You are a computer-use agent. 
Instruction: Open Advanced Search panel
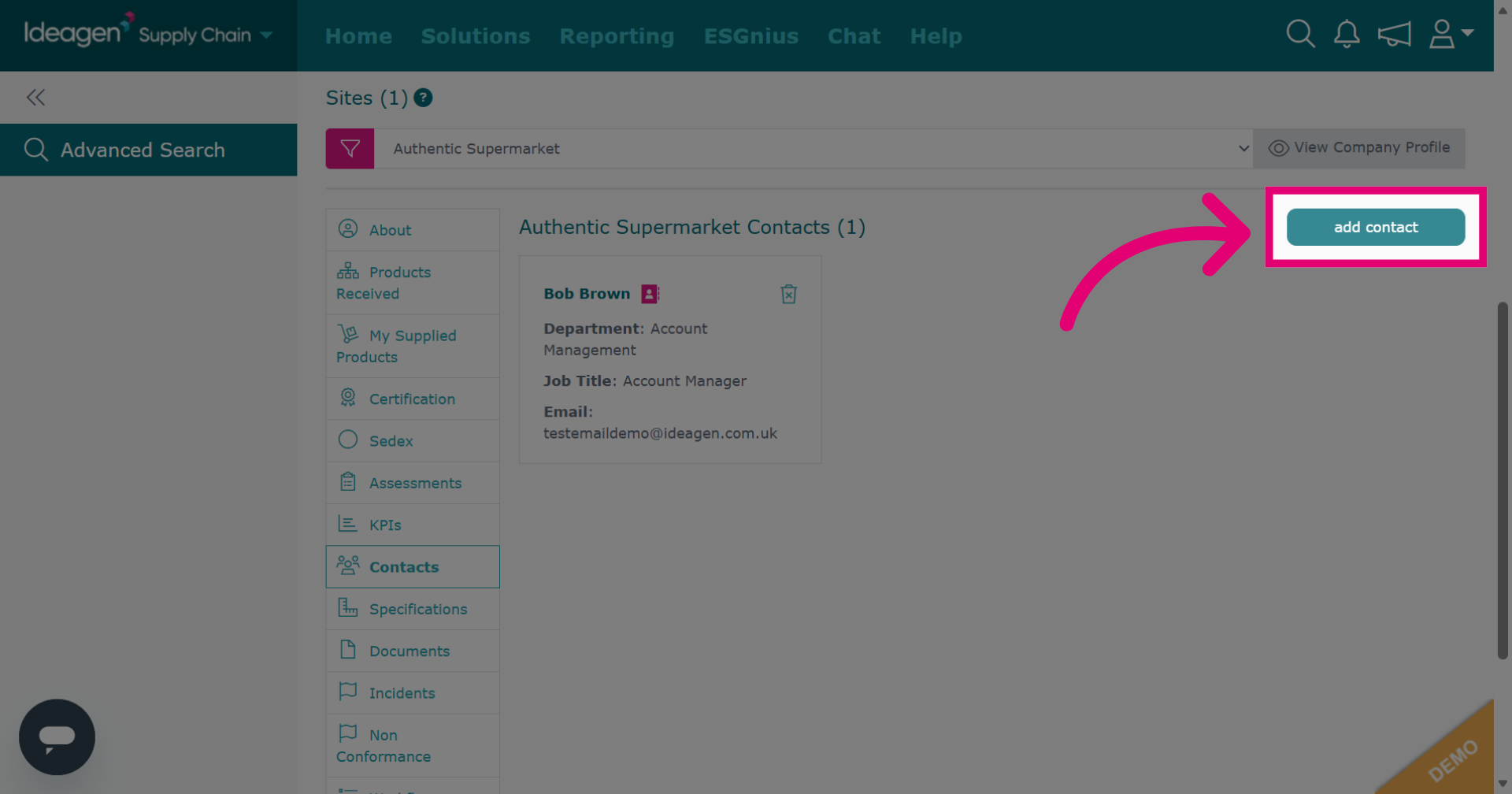(x=148, y=150)
